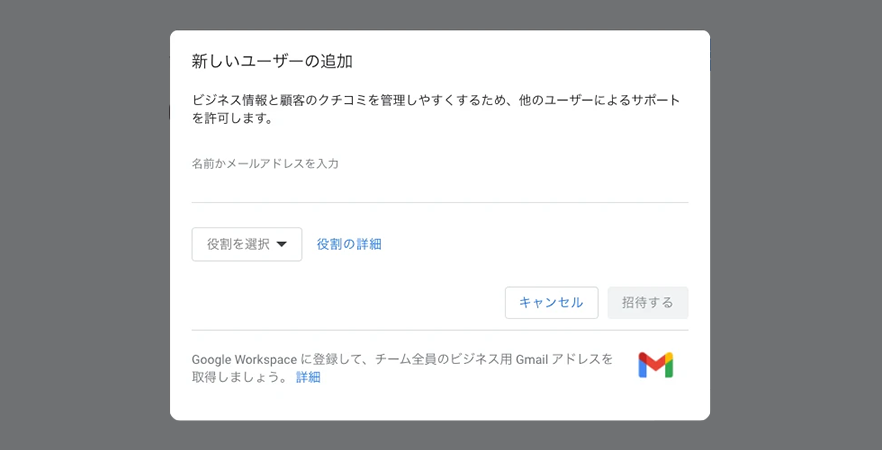The height and width of the screenshot is (450, 882).
Task: Click the Gmail logo icon
Action: click(x=655, y=365)
